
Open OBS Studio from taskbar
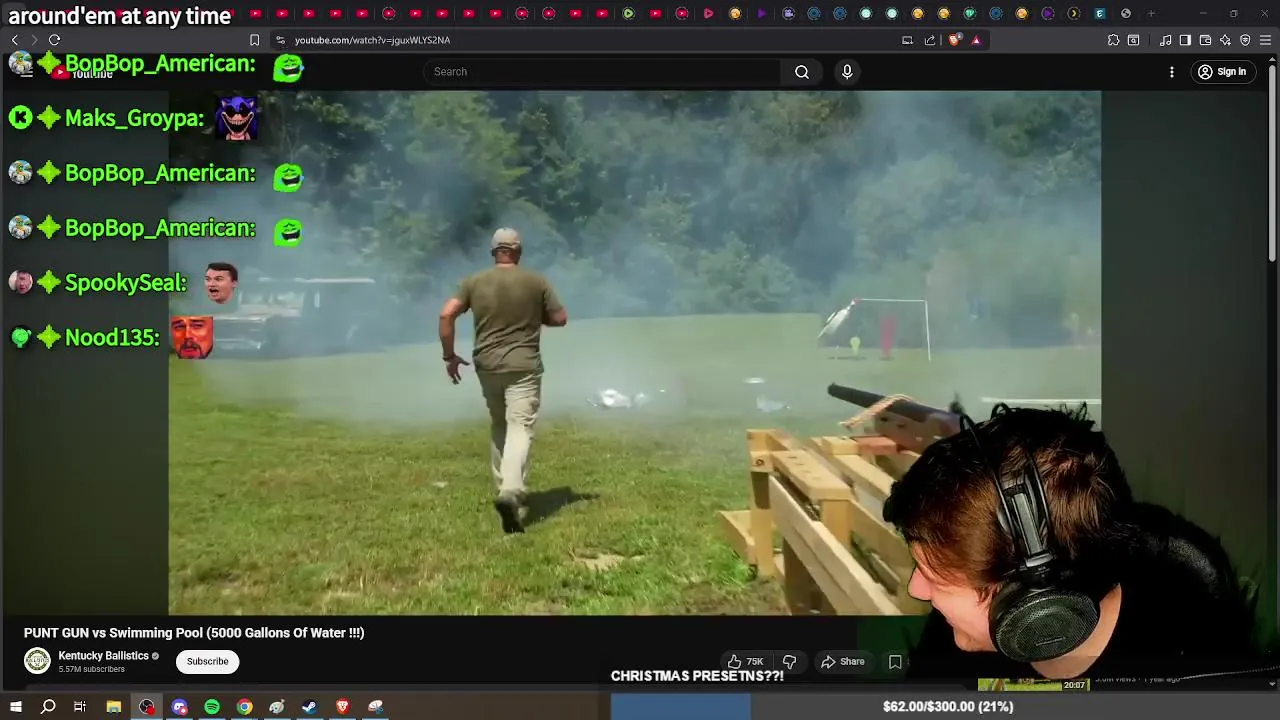[x=147, y=707]
